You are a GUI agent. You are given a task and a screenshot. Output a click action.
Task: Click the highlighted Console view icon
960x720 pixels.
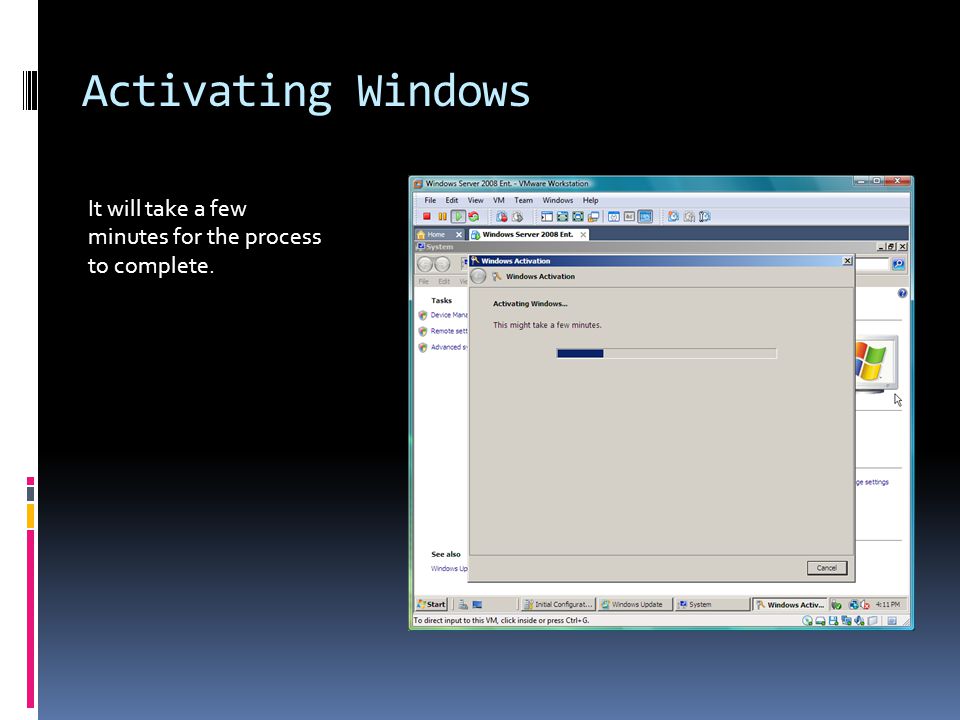(645, 216)
